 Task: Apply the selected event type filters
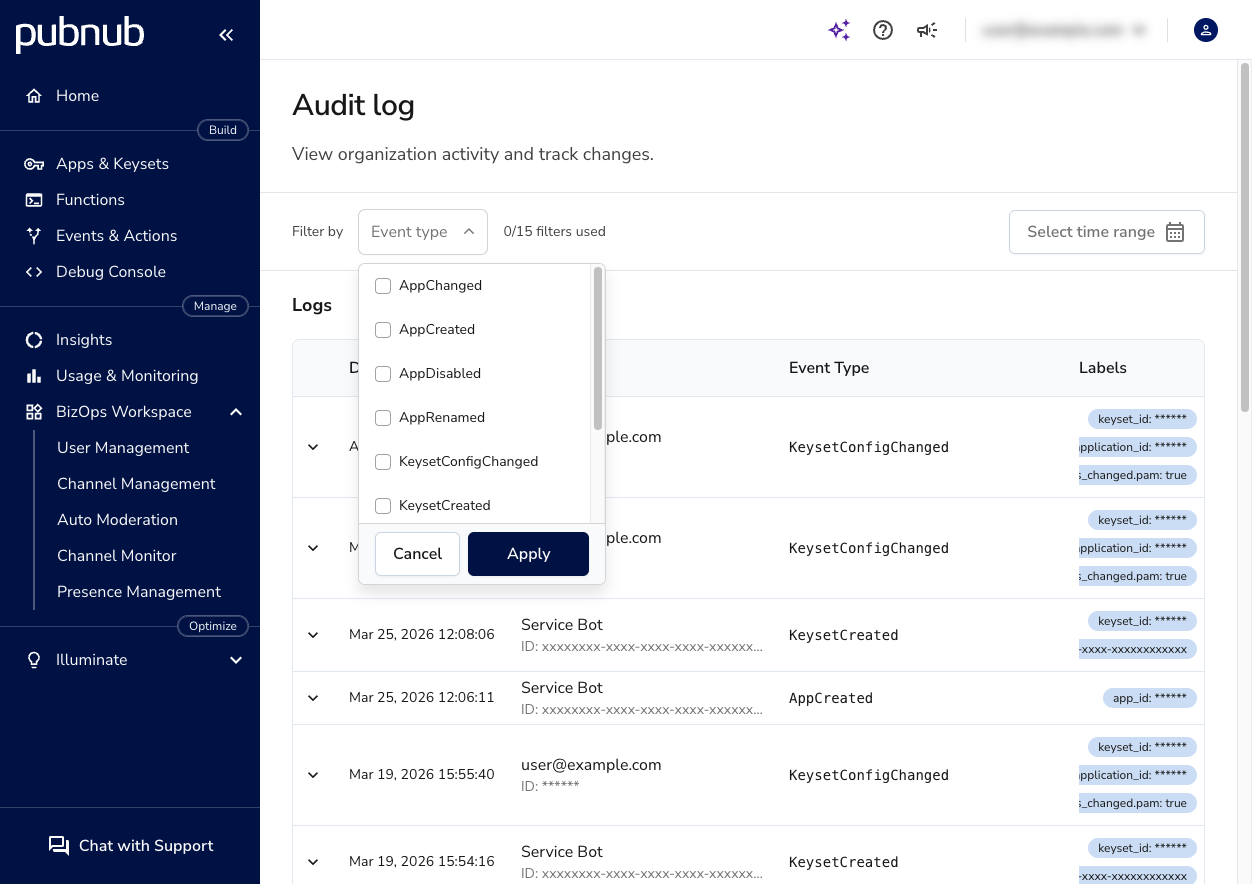[x=528, y=553]
